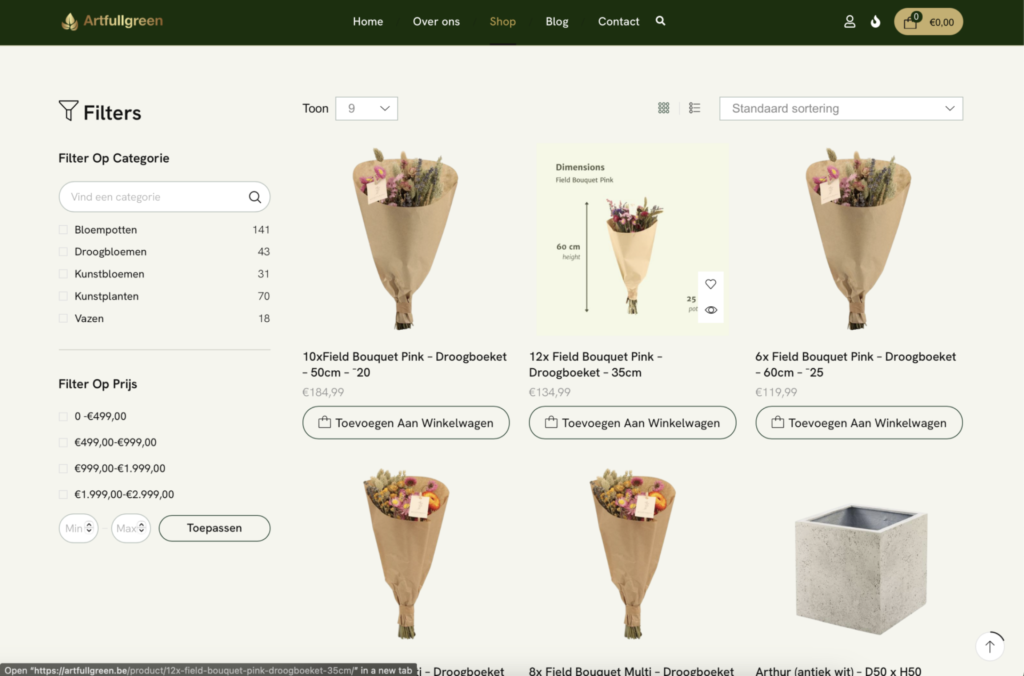Open the Blog menu item
This screenshot has width=1024, height=676.
tap(556, 22)
